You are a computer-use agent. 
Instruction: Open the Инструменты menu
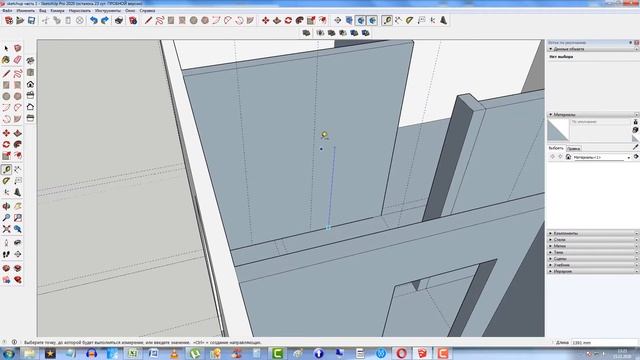108,11
